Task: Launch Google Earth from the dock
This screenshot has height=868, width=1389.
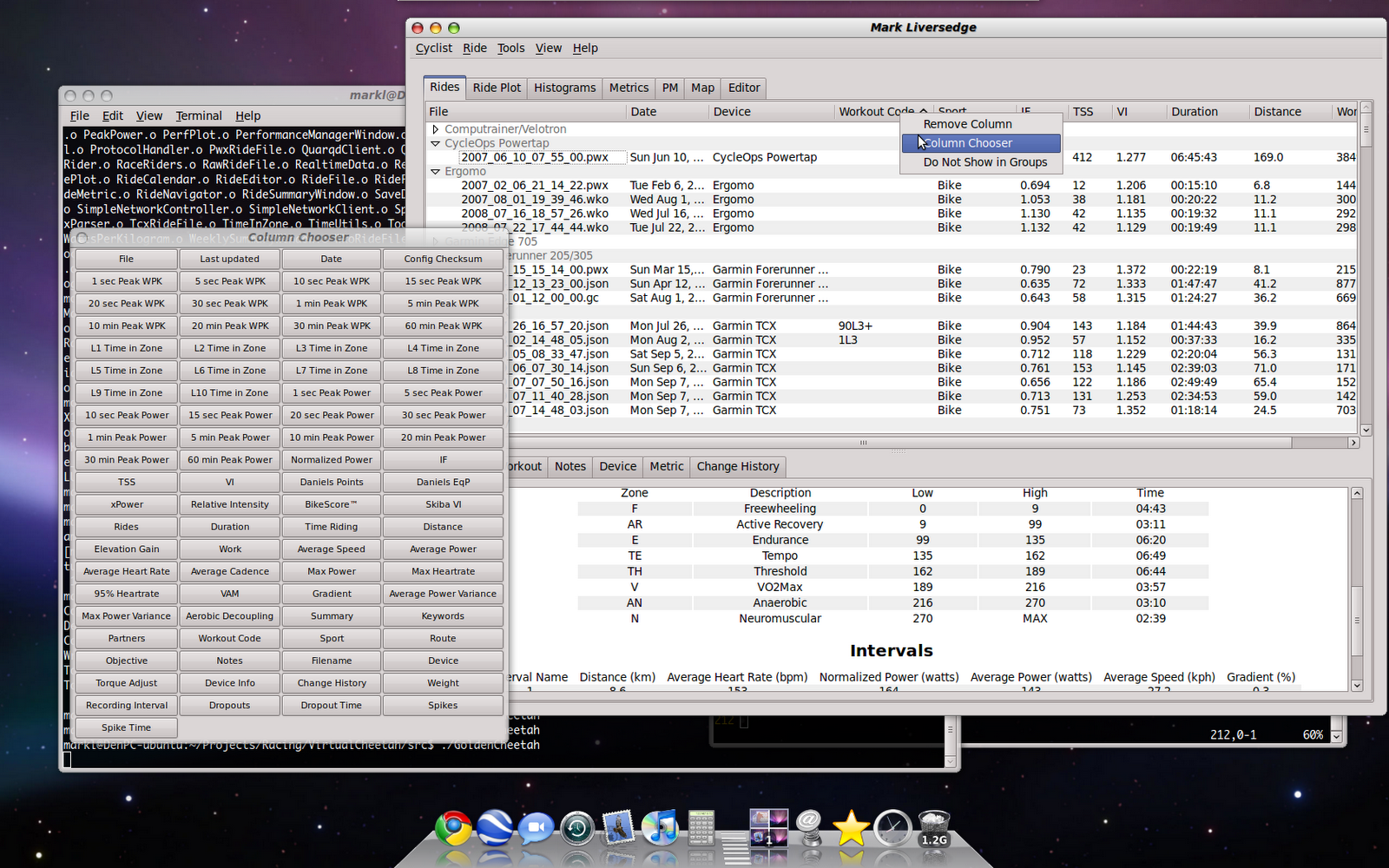Action: [495, 828]
